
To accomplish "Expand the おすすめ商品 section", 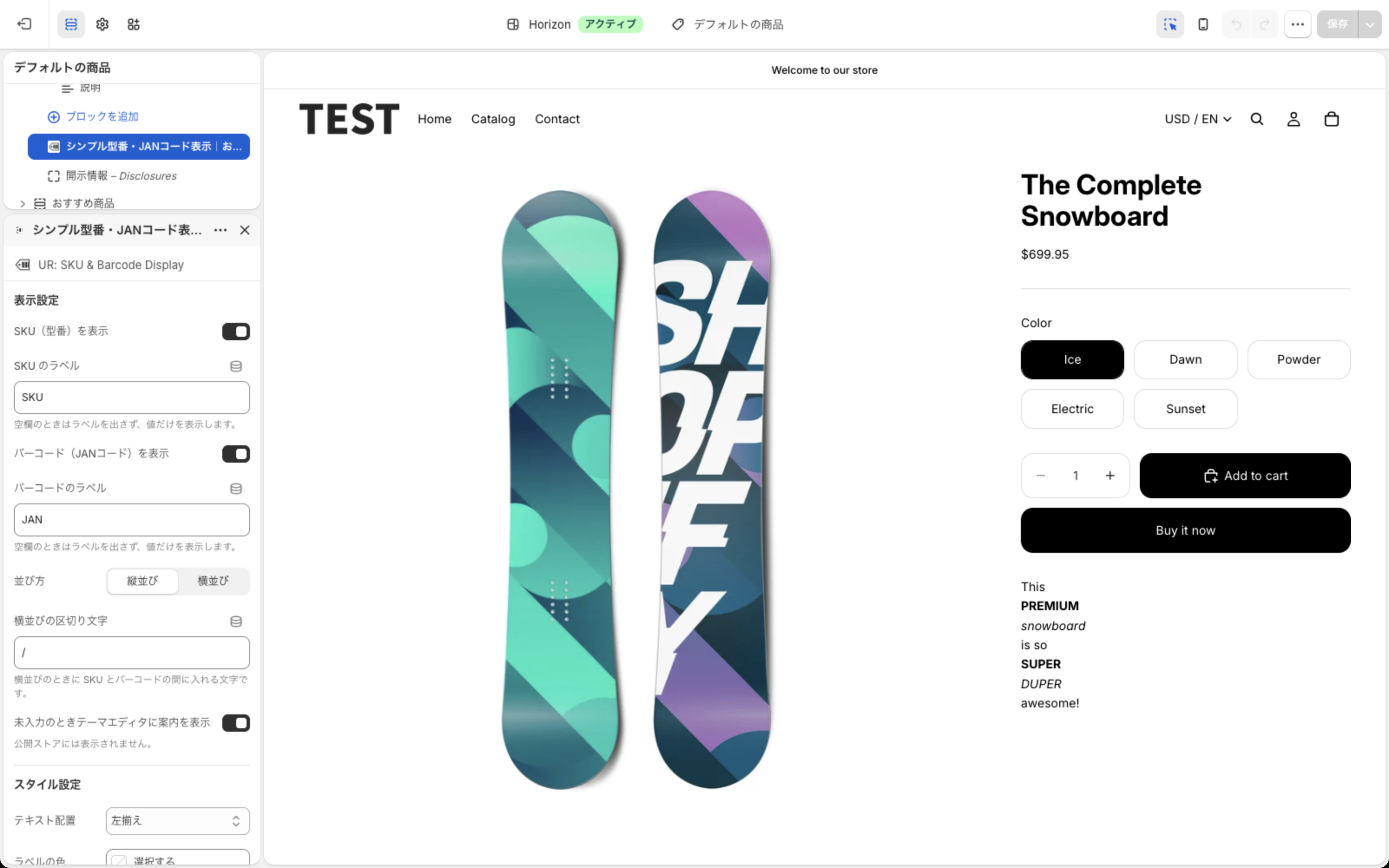I will coord(23,203).
